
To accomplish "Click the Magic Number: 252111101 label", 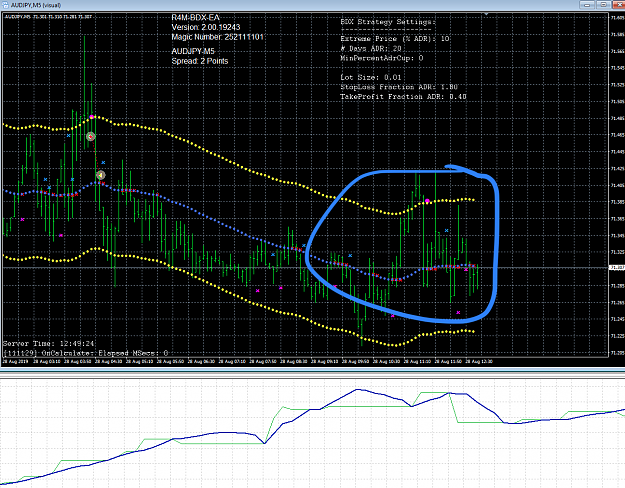I will click(217, 37).
